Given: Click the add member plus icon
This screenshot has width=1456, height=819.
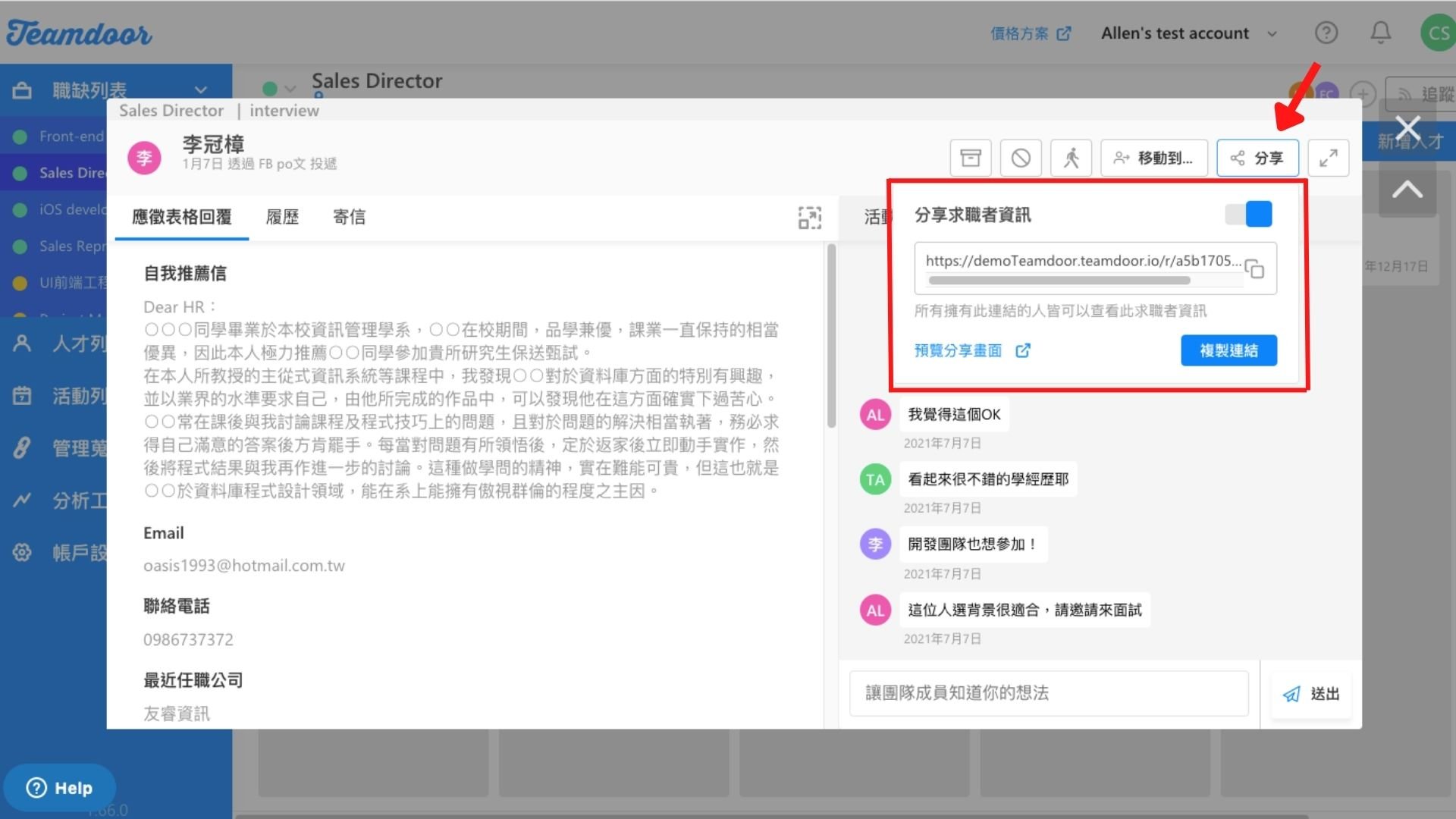Looking at the screenshot, I should 1363,94.
